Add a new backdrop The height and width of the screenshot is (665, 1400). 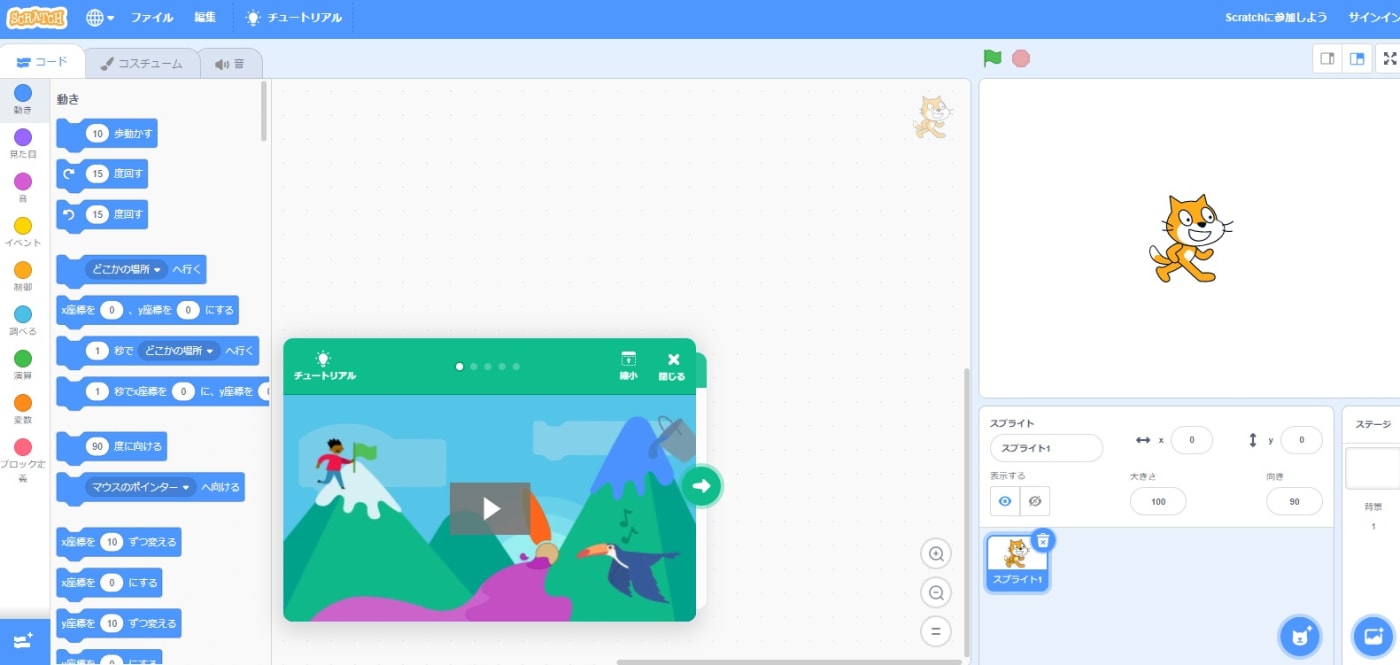point(1371,636)
